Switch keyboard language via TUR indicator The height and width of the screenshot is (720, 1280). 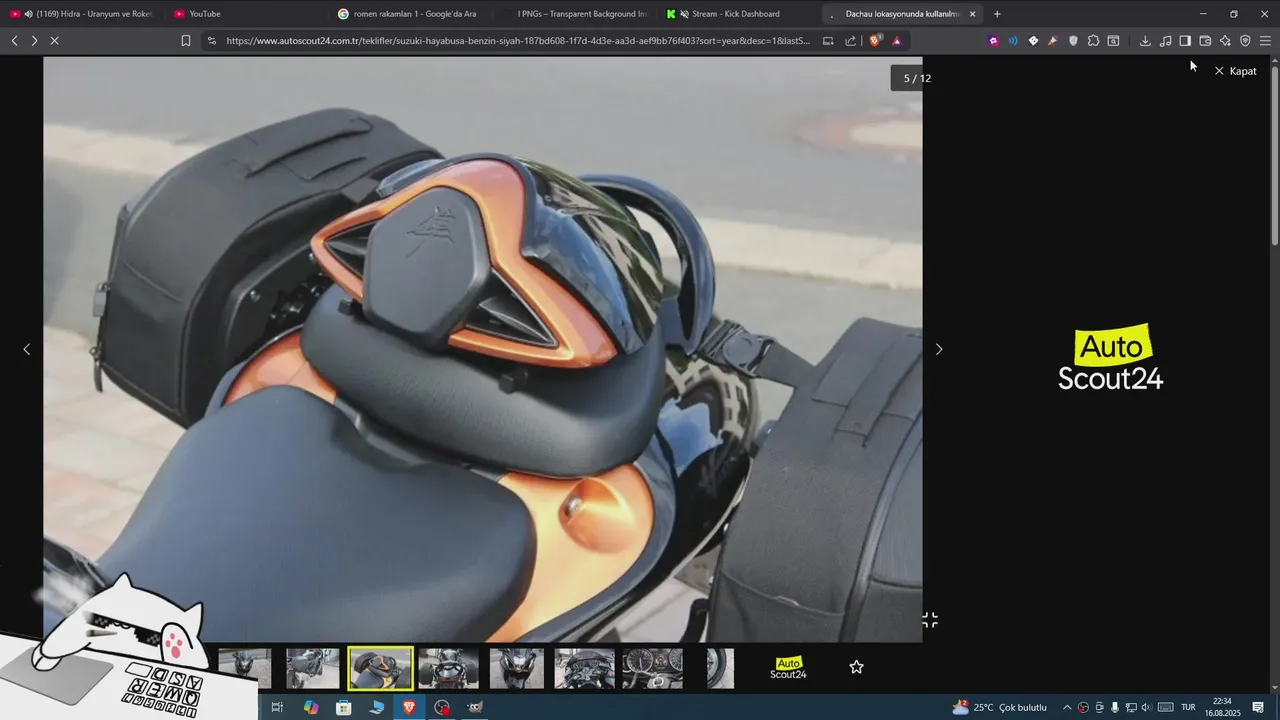tap(1189, 707)
